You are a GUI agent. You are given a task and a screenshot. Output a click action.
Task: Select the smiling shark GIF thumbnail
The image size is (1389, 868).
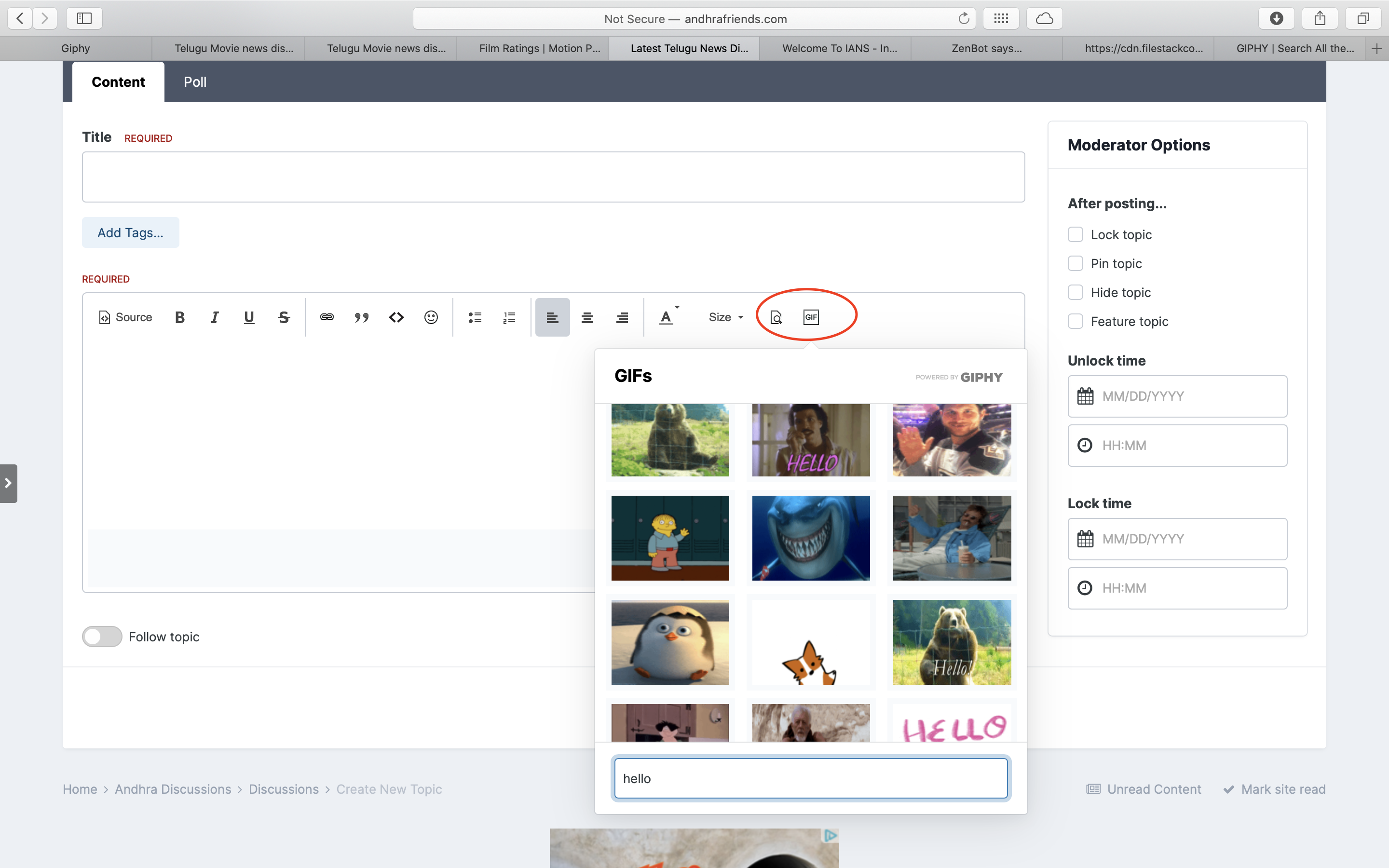coord(810,538)
